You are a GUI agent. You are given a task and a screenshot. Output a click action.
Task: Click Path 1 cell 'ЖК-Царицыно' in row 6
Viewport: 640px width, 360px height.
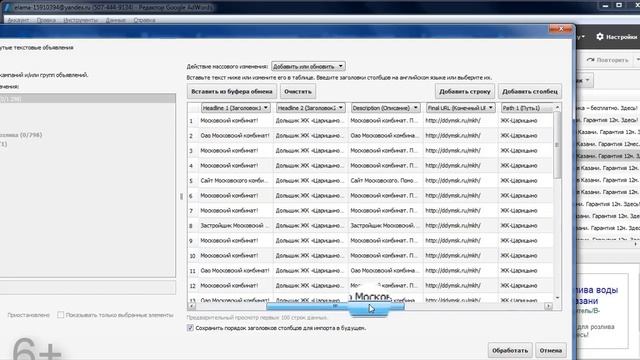[x=526, y=196]
